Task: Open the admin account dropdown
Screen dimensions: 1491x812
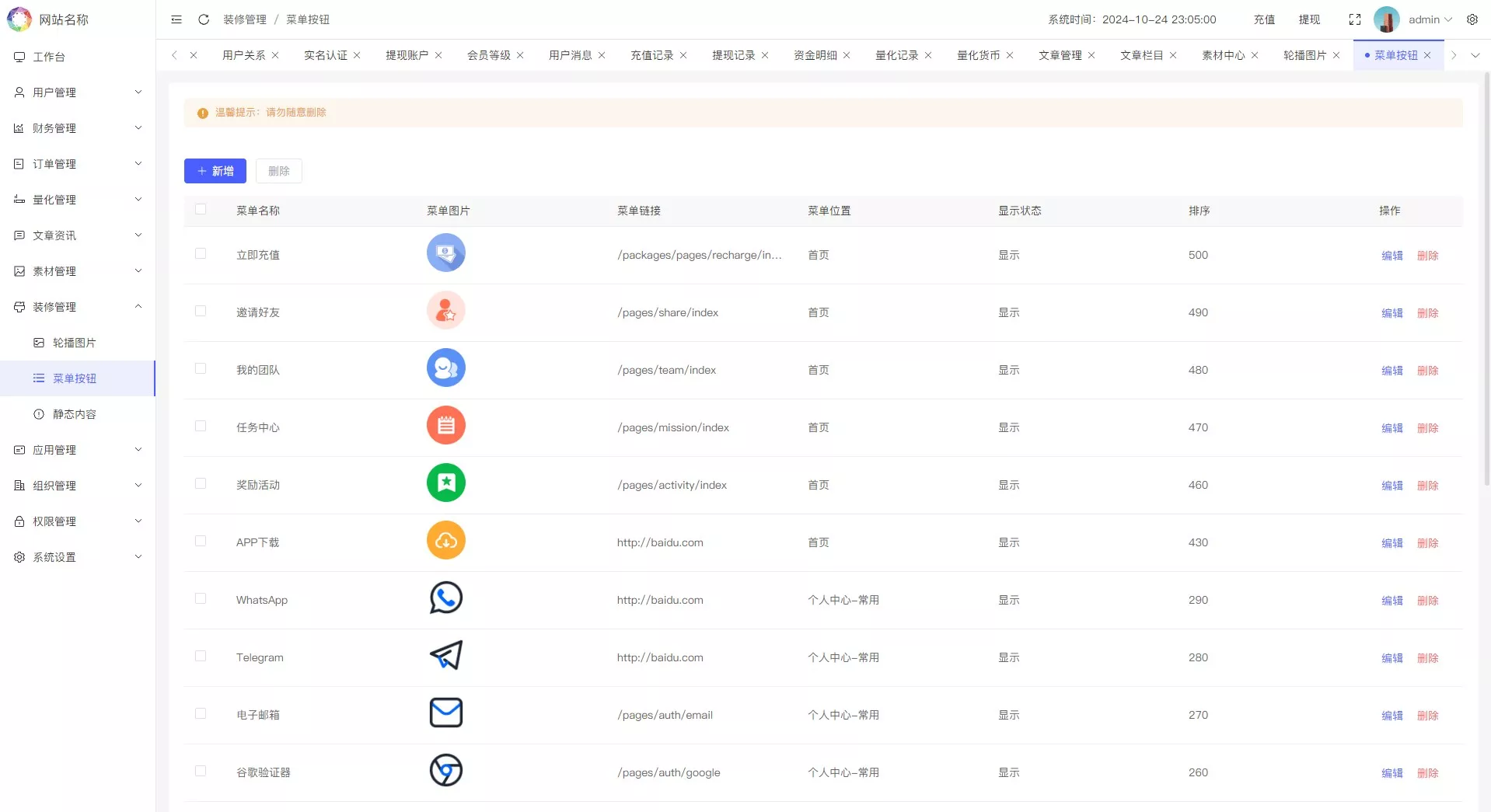Action: pos(1427,19)
